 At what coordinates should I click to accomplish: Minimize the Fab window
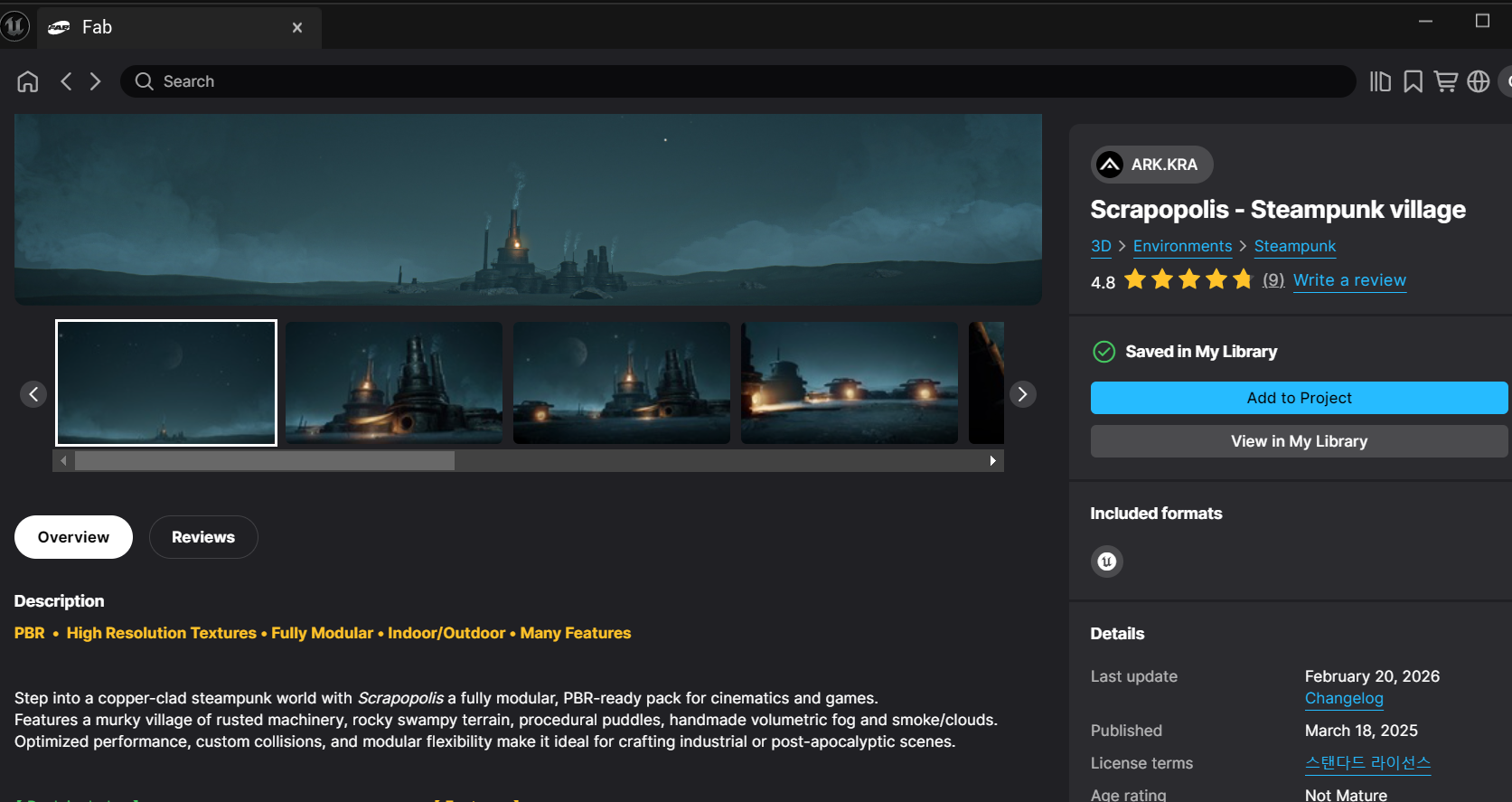point(1425,21)
